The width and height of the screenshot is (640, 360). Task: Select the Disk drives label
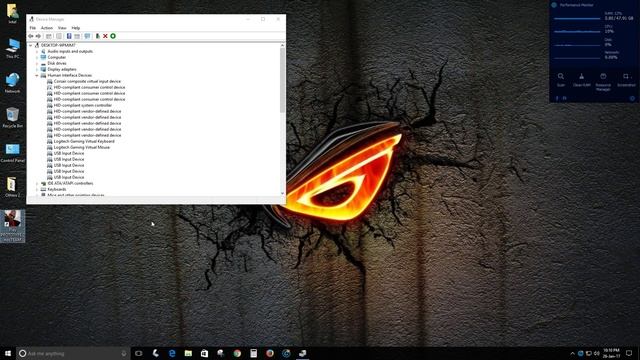point(57,63)
